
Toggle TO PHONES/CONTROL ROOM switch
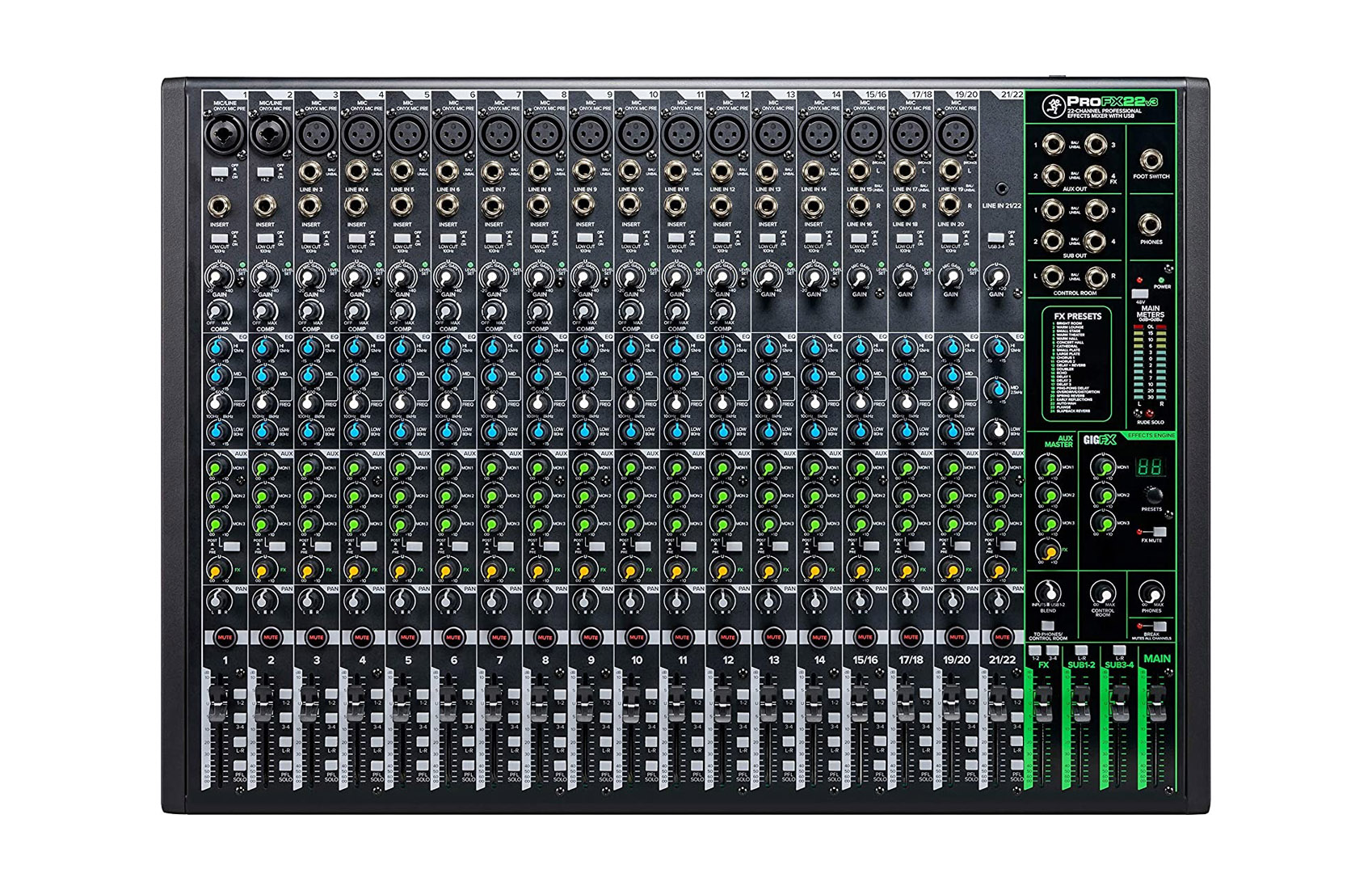(x=1048, y=626)
